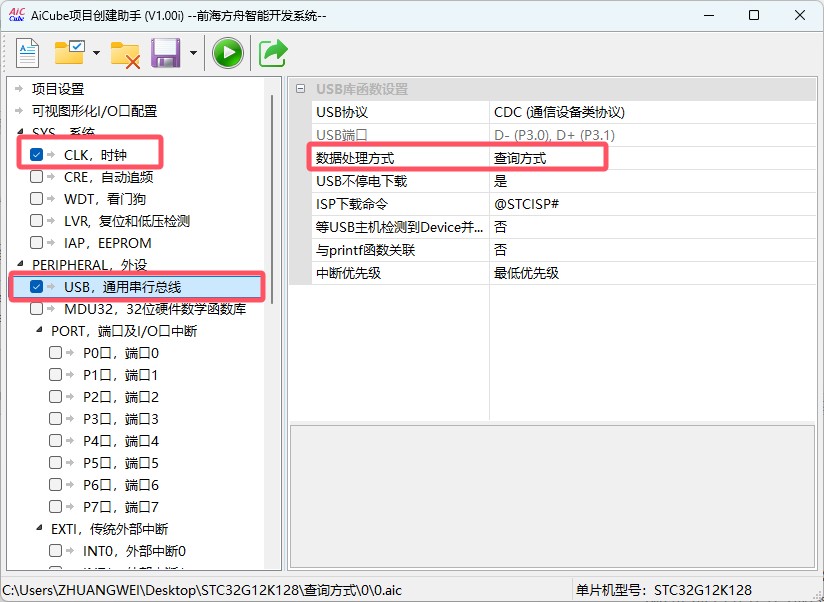Click the green export share icon

click(x=273, y=53)
